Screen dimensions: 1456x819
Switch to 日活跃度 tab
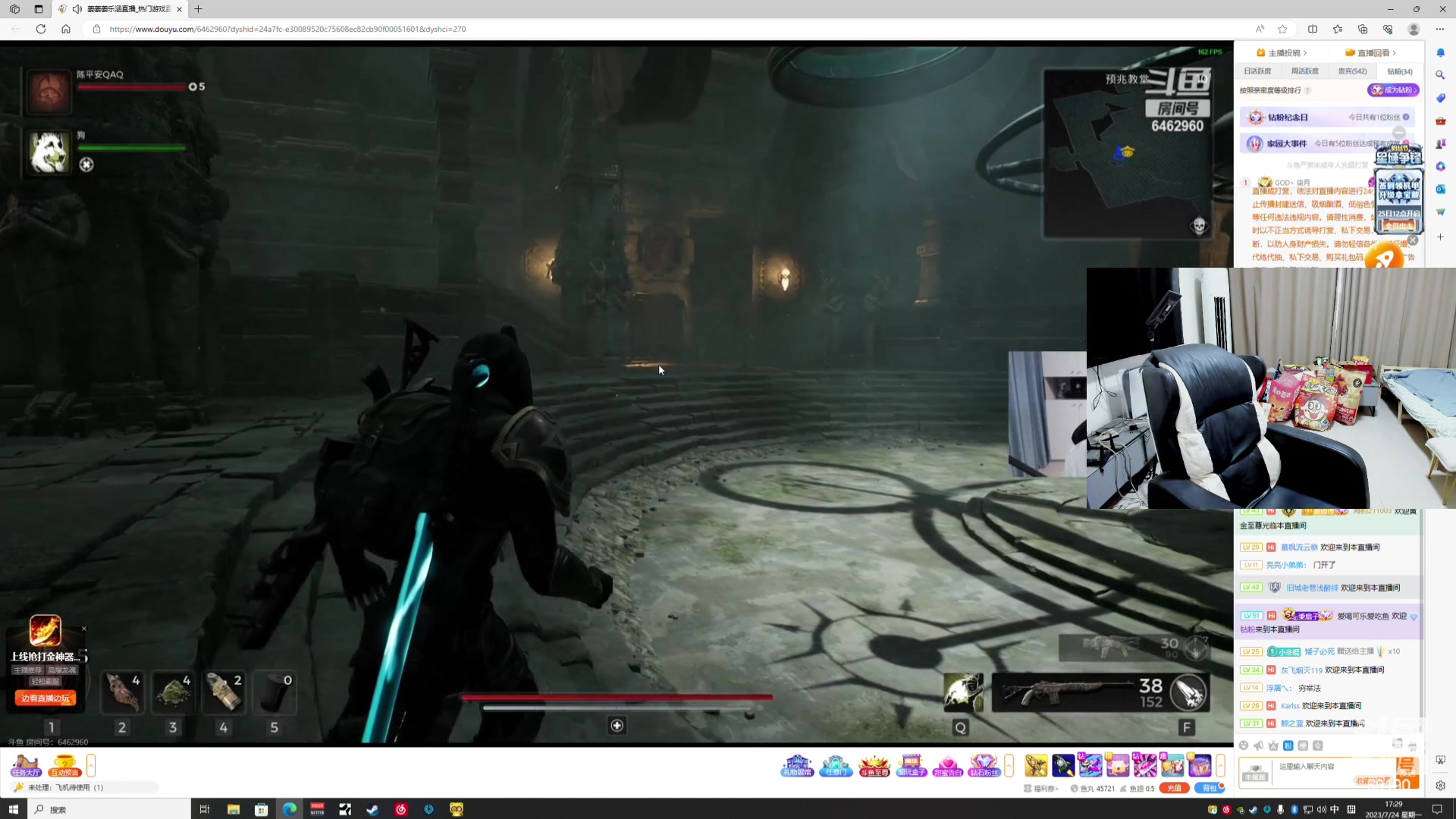pos(1257,71)
